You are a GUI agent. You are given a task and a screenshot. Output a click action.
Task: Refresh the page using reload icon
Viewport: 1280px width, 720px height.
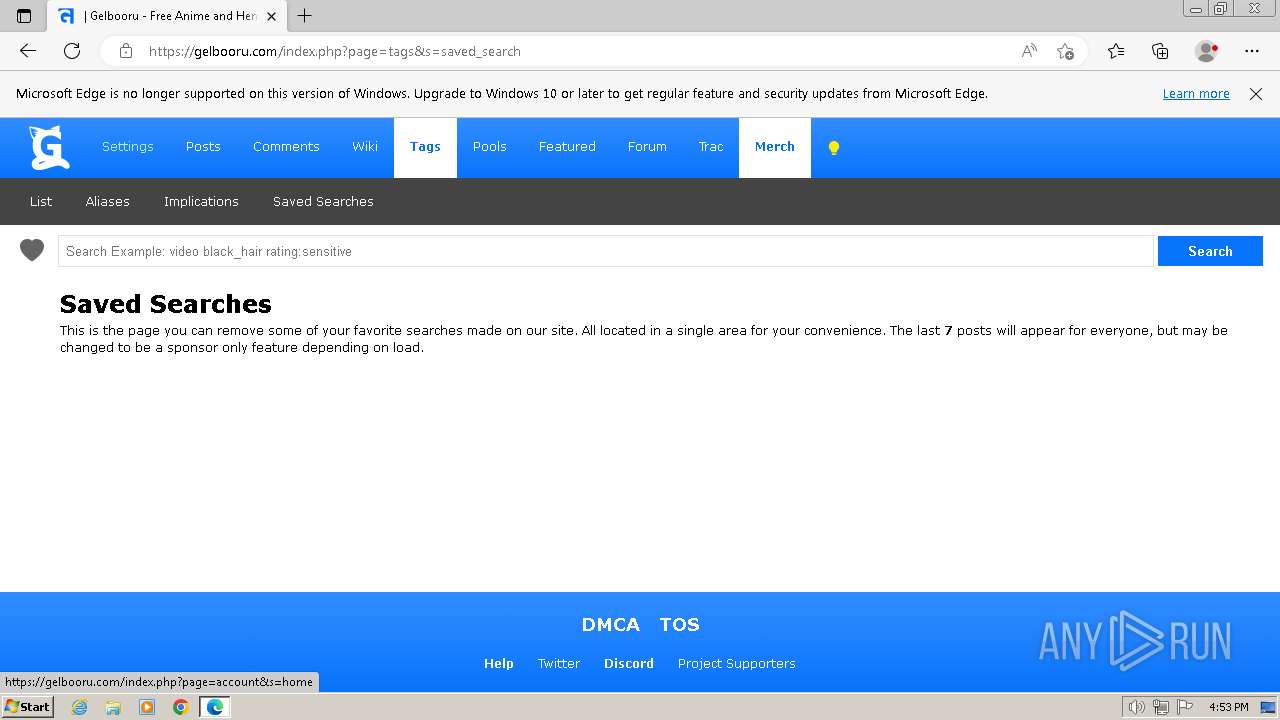pyautogui.click(x=72, y=51)
